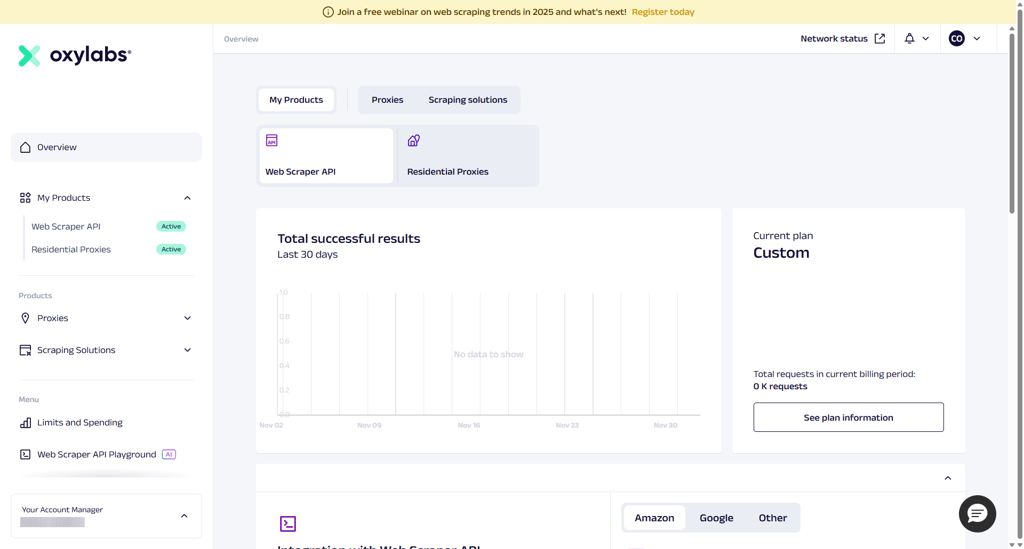
Task: Click the Overview home icon
Action: (25, 147)
